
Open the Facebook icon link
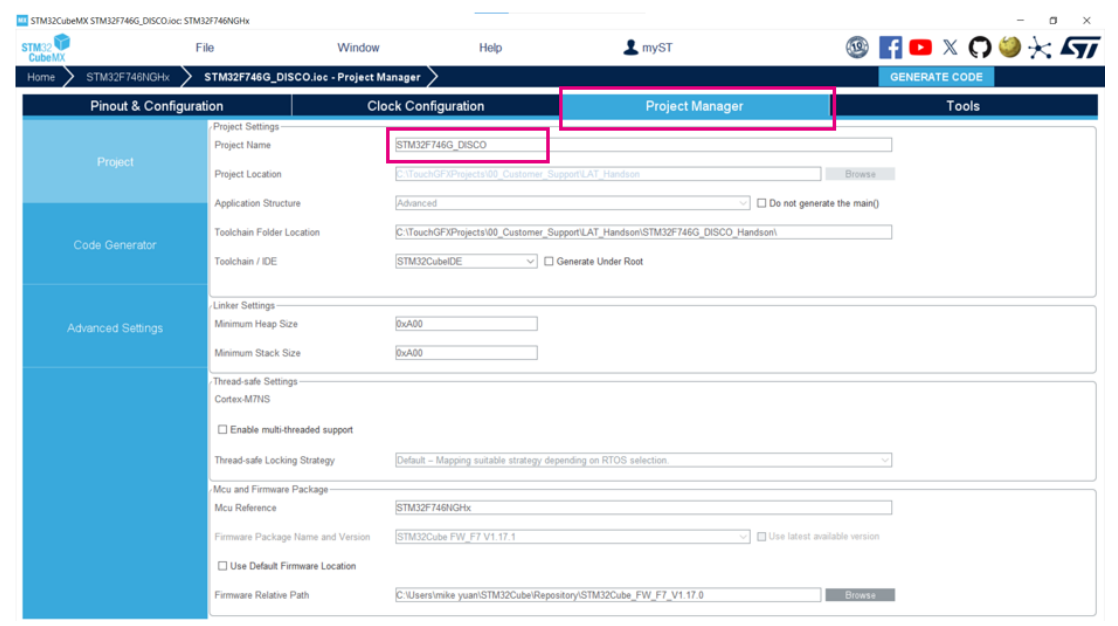890,48
